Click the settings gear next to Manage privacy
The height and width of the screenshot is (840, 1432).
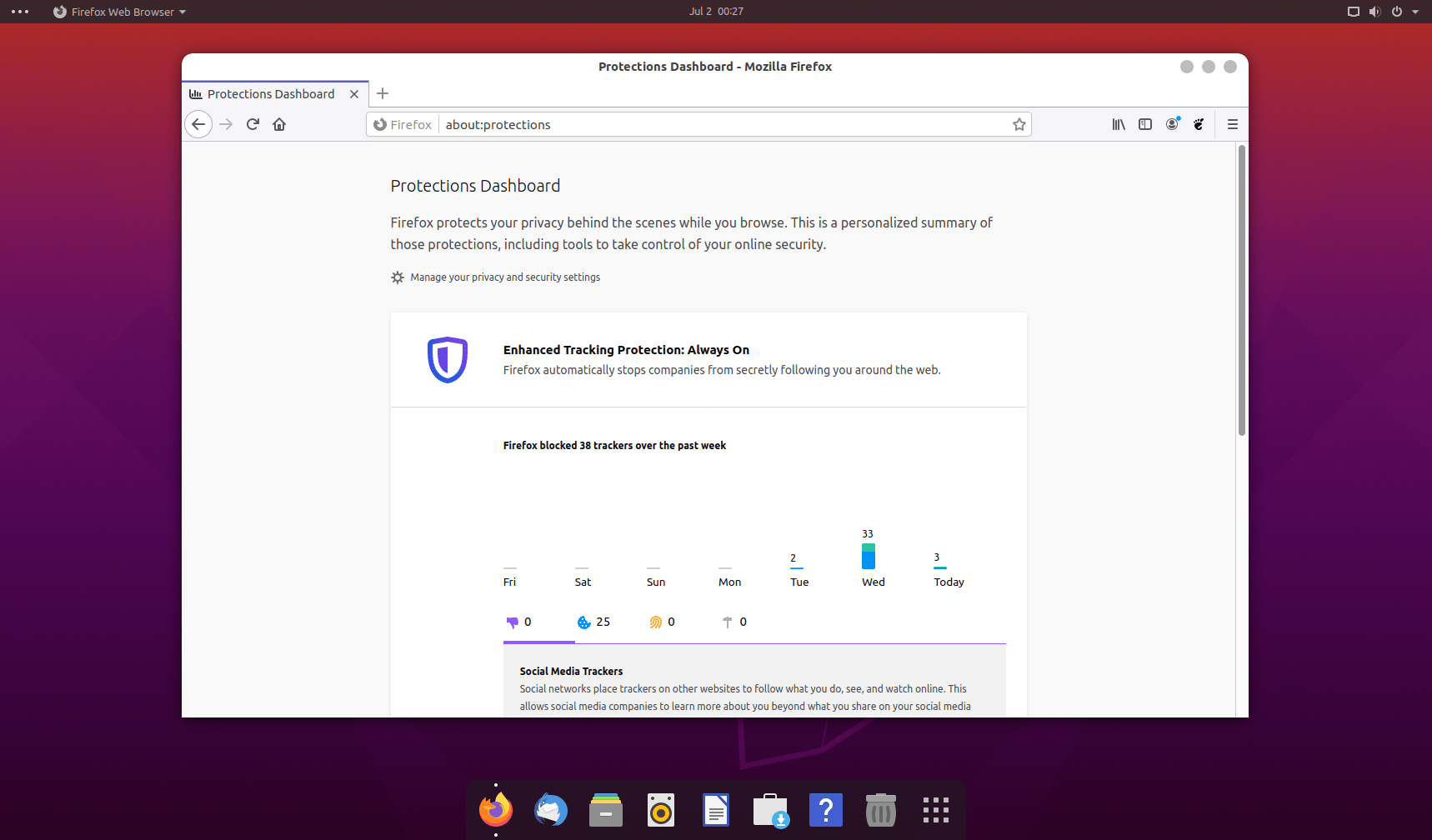click(398, 277)
